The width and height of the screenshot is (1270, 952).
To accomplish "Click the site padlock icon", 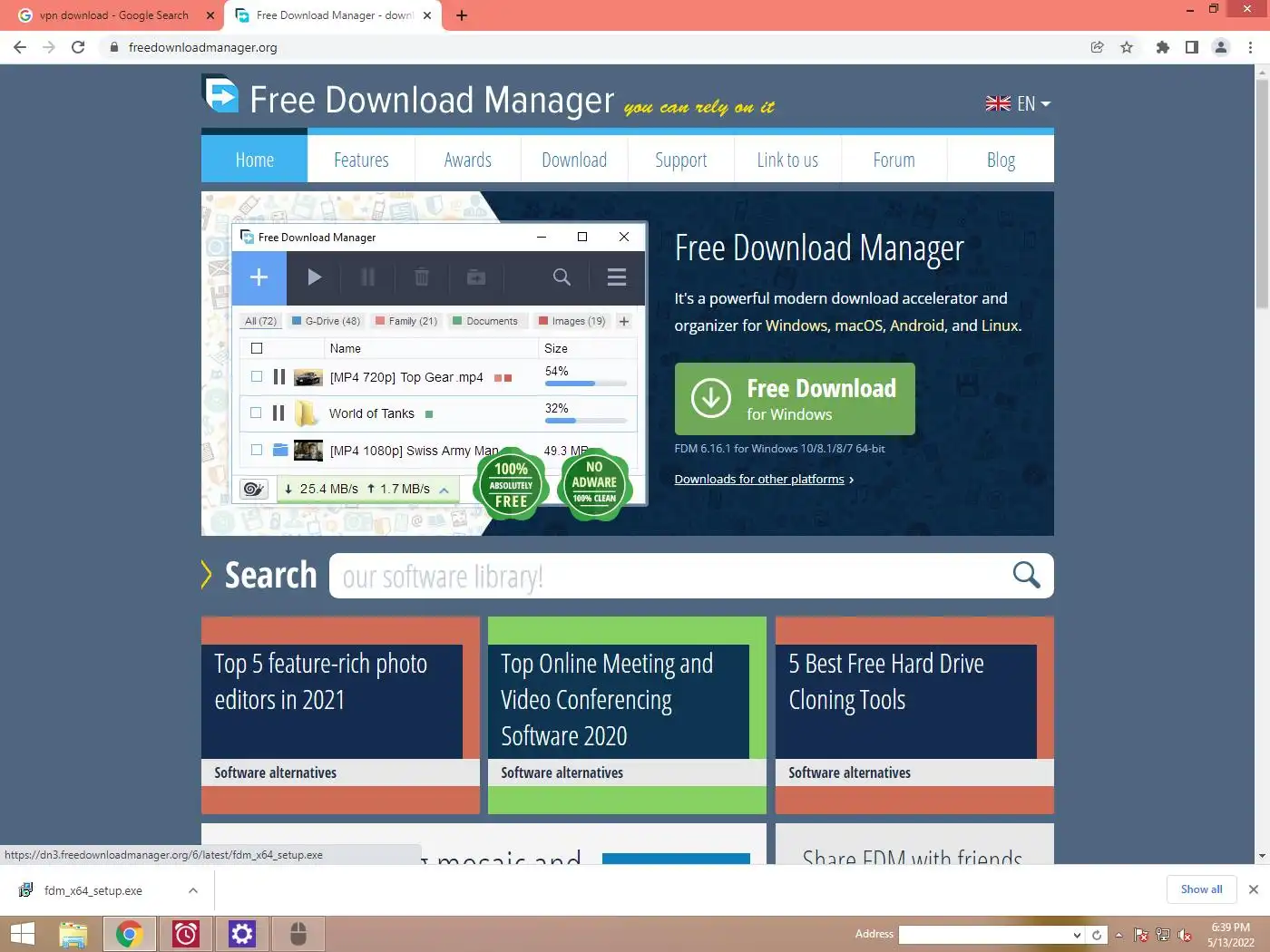I will click(x=114, y=47).
